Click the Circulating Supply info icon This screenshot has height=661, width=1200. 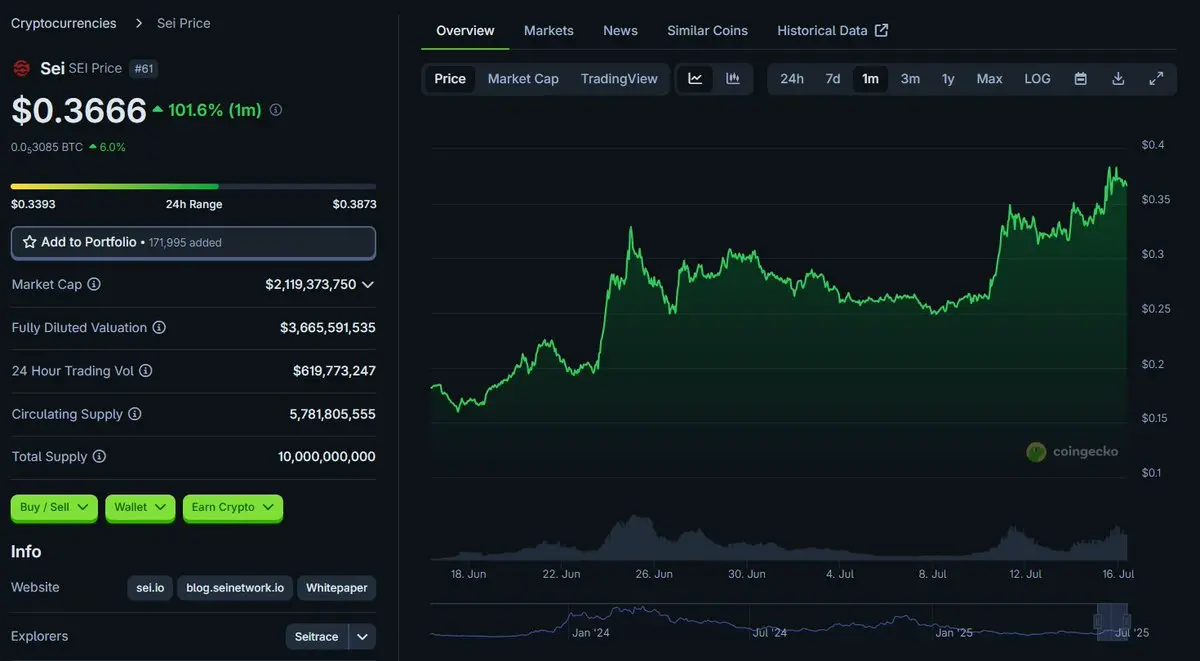(x=135, y=414)
